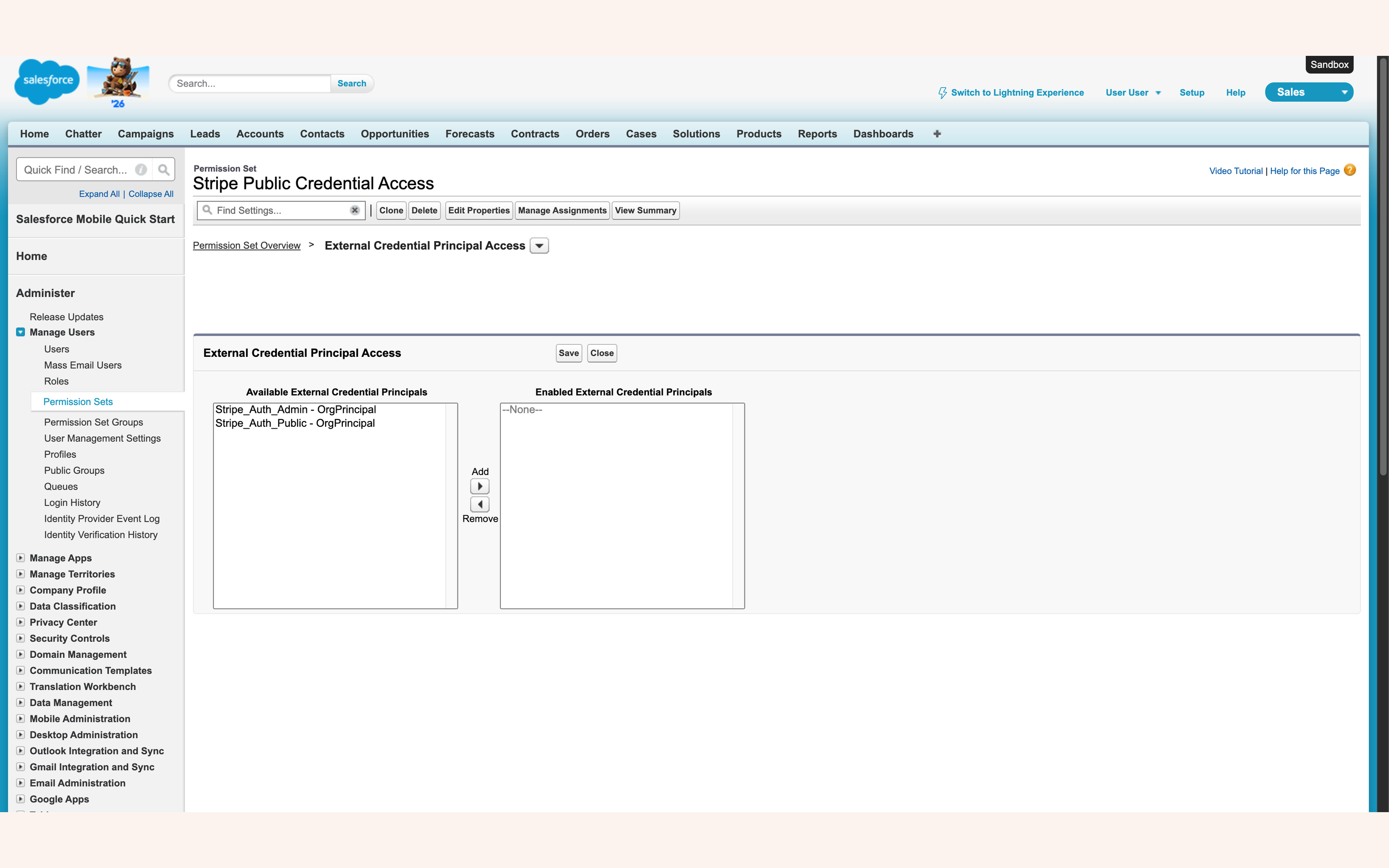The height and width of the screenshot is (868, 1389).
Task: Expand the Desktop Administration section
Action: pyautogui.click(x=21, y=735)
